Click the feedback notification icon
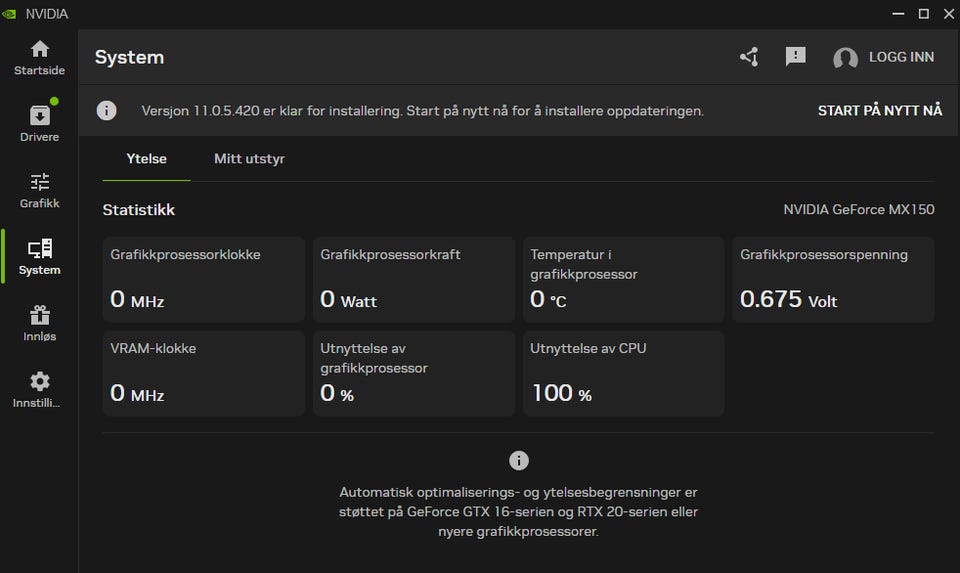Viewport: 960px width, 573px height. [x=796, y=57]
